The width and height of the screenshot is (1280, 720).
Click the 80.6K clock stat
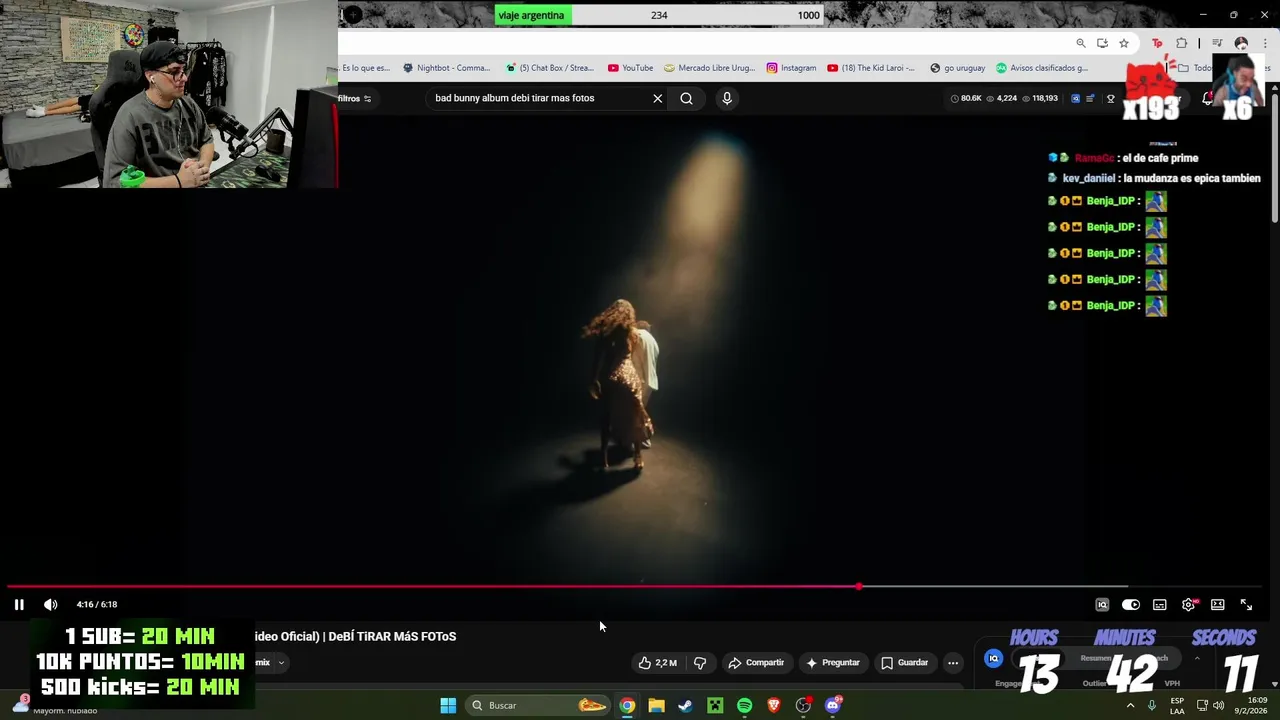[x=966, y=98]
